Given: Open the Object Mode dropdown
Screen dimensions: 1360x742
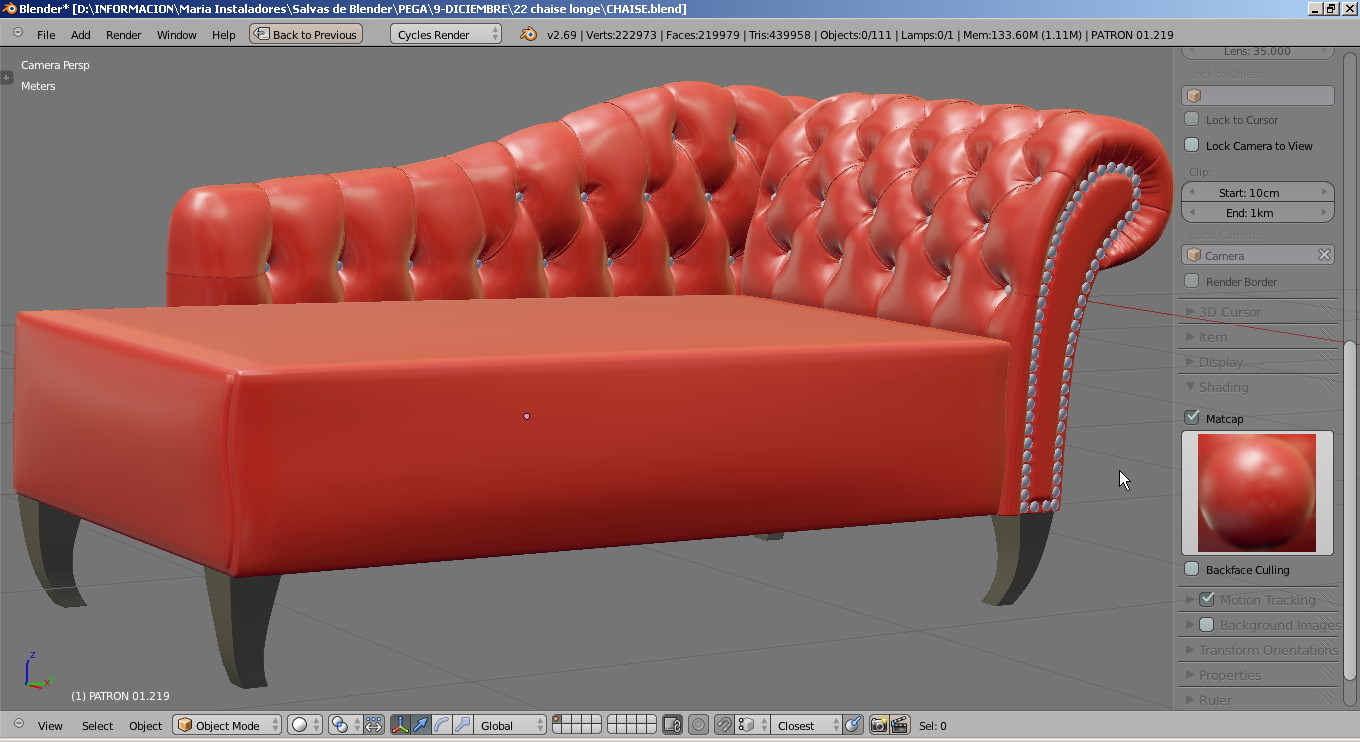Looking at the screenshot, I should [x=227, y=725].
